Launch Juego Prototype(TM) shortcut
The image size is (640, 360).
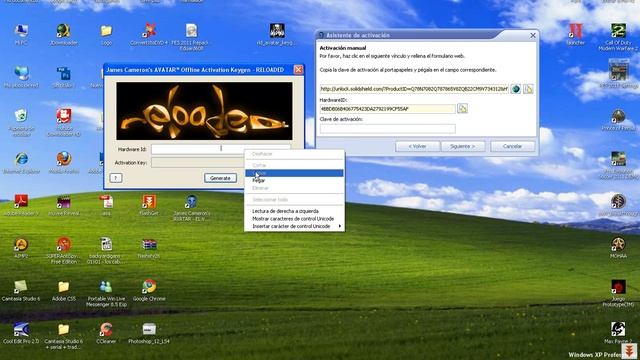coord(618,293)
